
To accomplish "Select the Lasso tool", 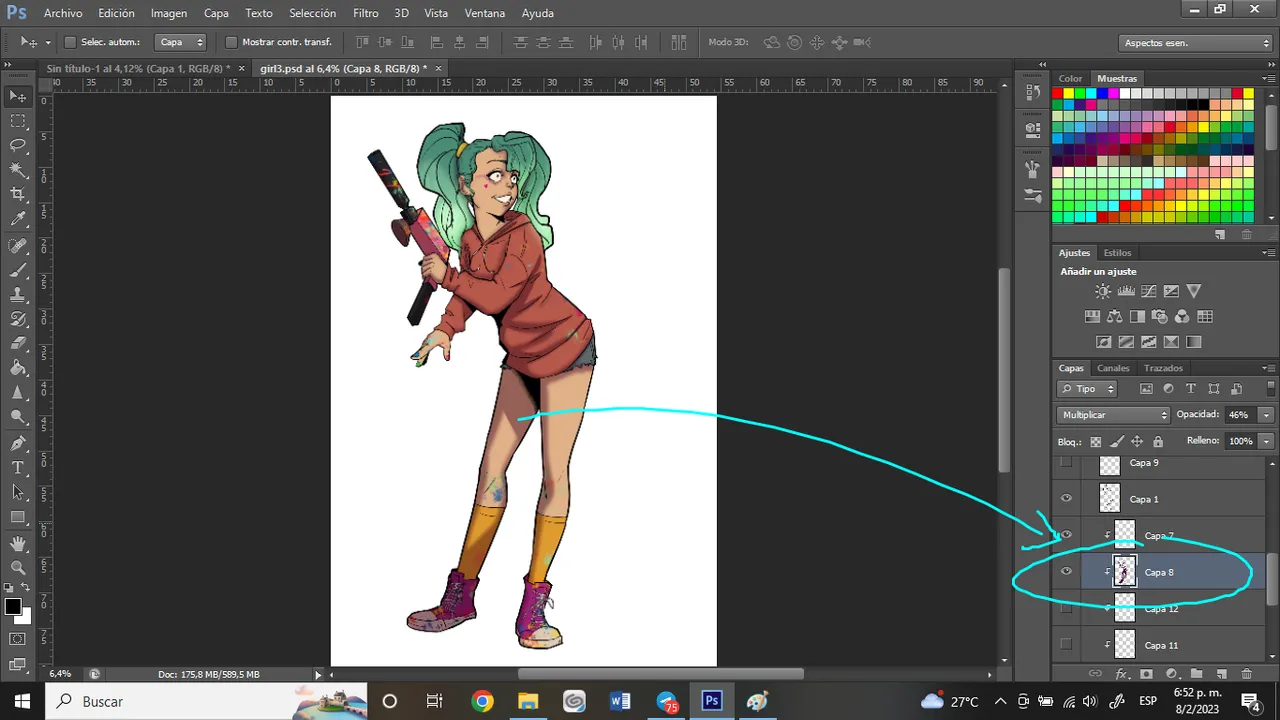I will pyautogui.click(x=18, y=145).
